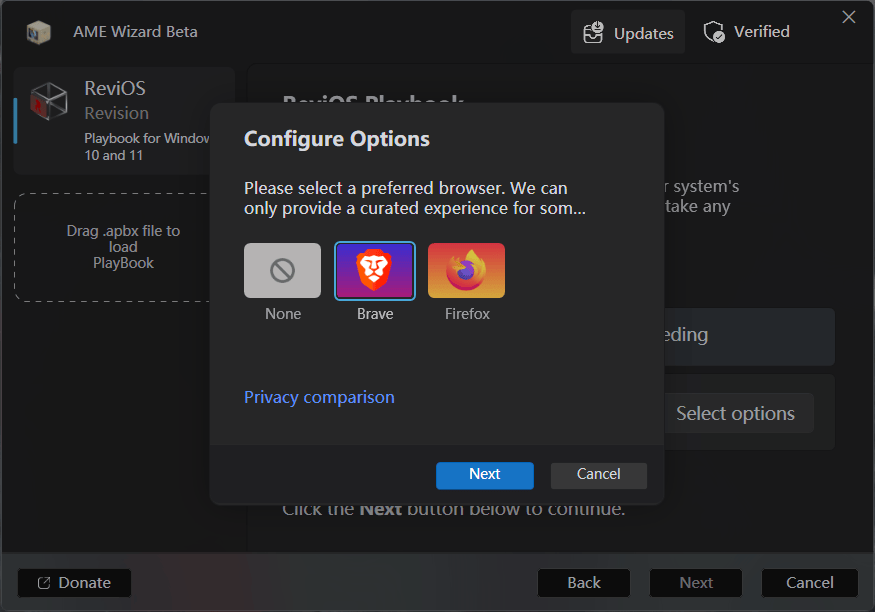Image resolution: width=875 pixels, height=612 pixels.
Task: Open the Privacy comparison link
Action: (x=319, y=397)
